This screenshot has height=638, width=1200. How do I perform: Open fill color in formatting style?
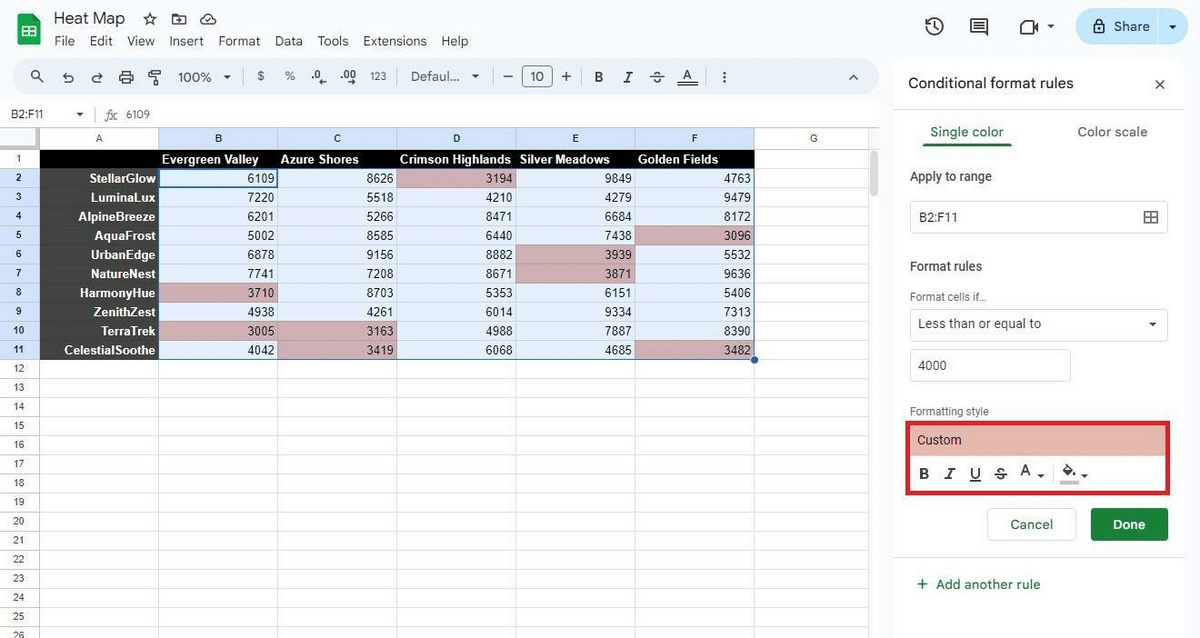pos(1074,473)
